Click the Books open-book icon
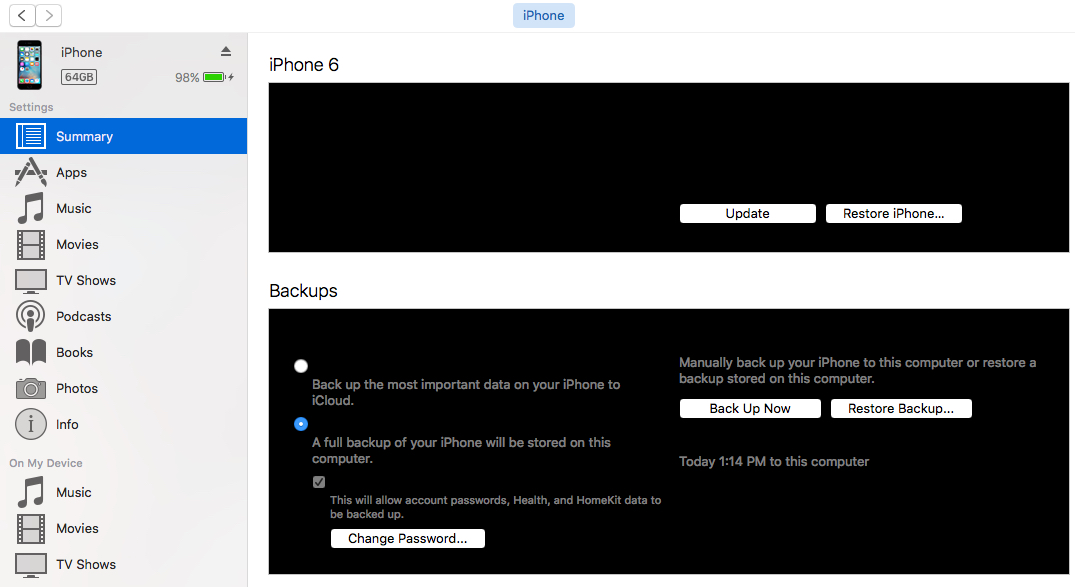The height and width of the screenshot is (587, 1075). (x=31, y=352)
